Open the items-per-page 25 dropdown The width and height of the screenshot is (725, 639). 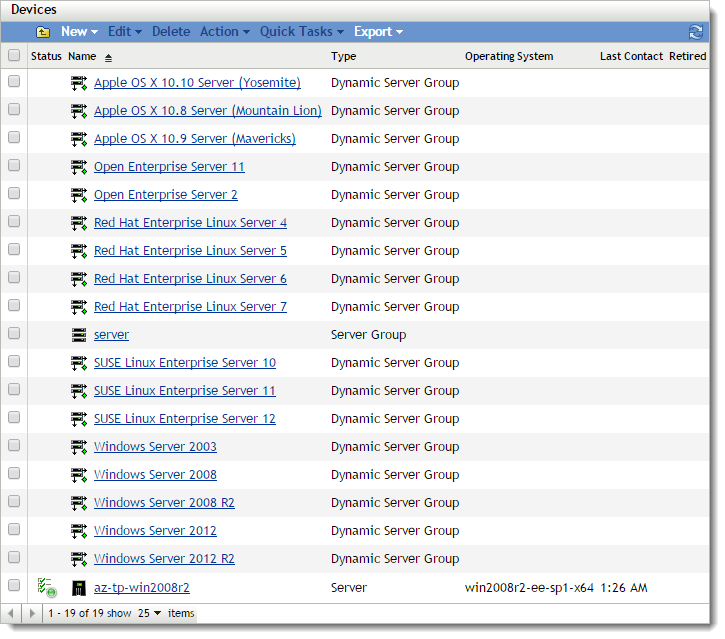(150, 614)
